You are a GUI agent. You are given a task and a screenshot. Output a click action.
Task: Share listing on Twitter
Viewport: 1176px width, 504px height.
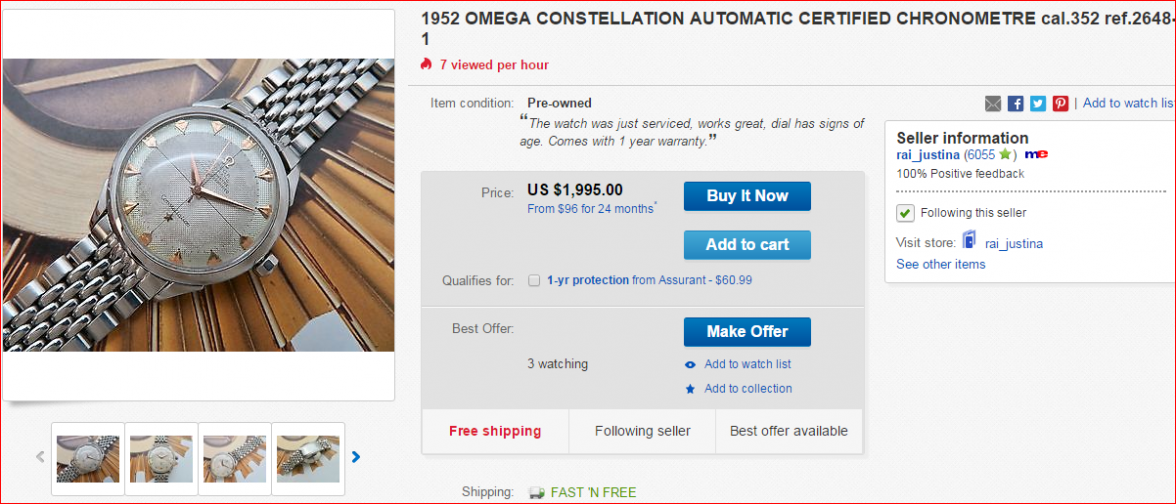point(1038,103)
